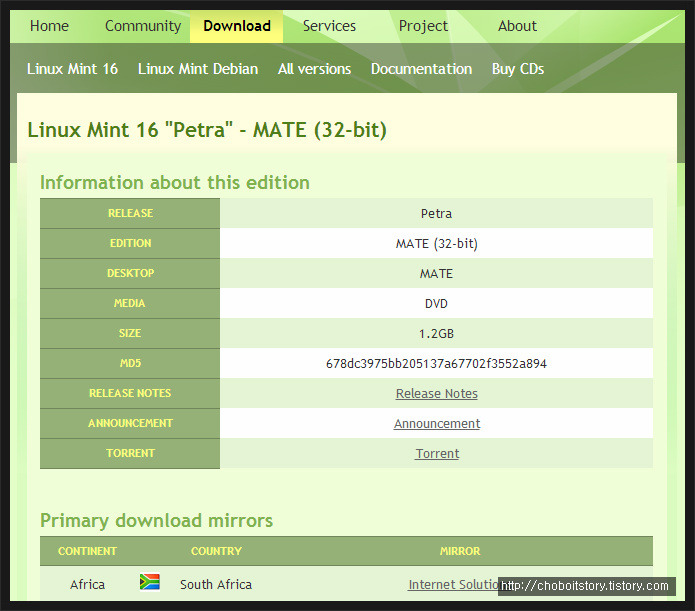Screen dimensions: 695x611
Task: Open the Project menu item
Action: click(x=423, y=26)
